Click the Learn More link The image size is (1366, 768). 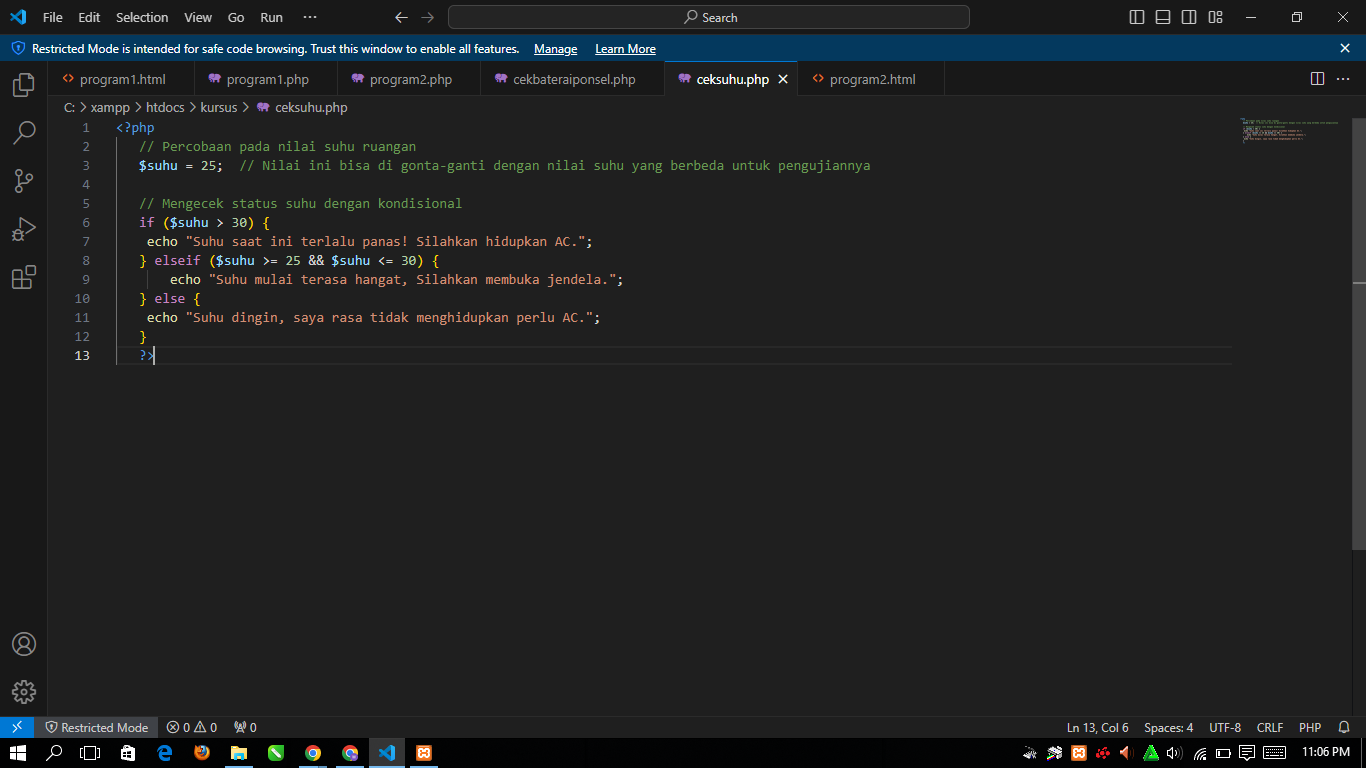(x=625, y=49)
